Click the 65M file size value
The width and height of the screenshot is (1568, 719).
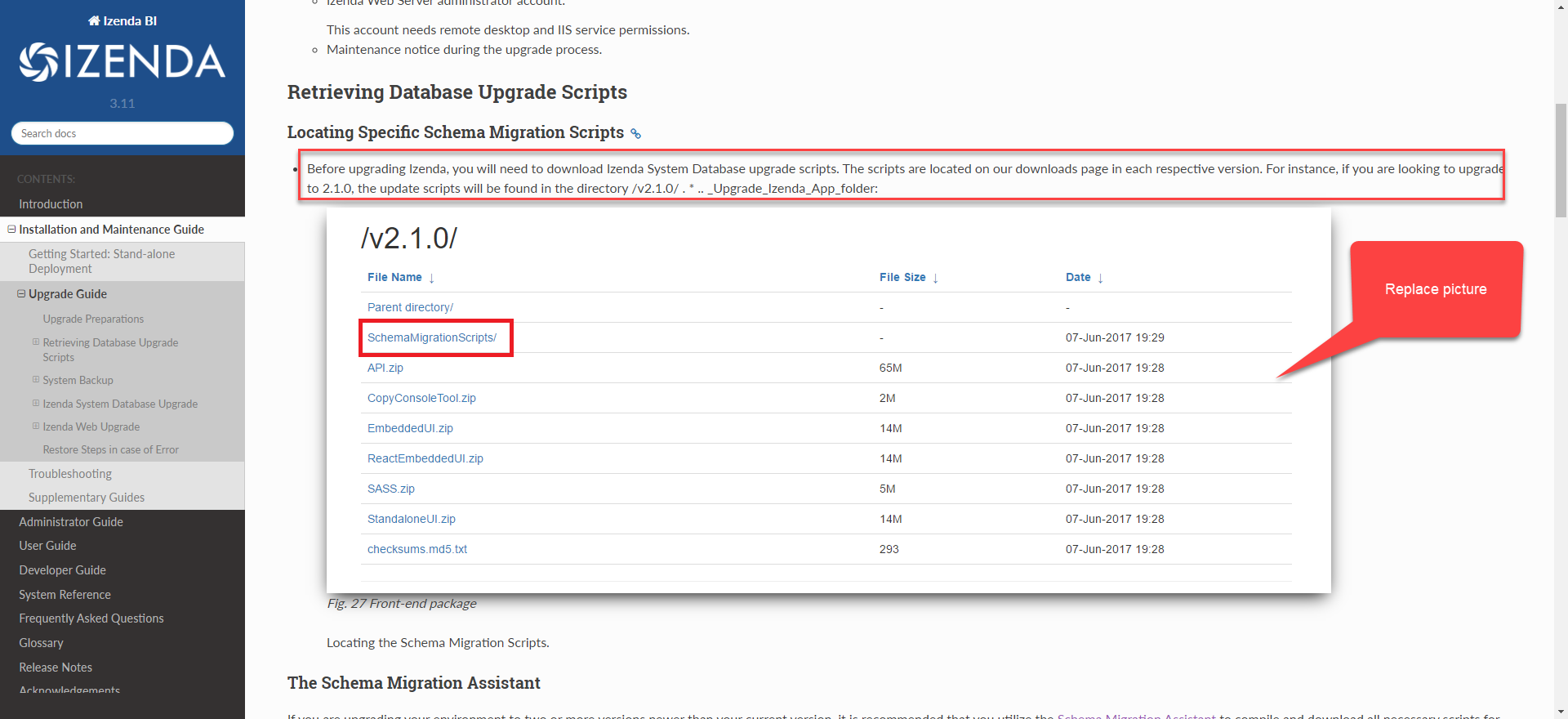tap(891, 368)
